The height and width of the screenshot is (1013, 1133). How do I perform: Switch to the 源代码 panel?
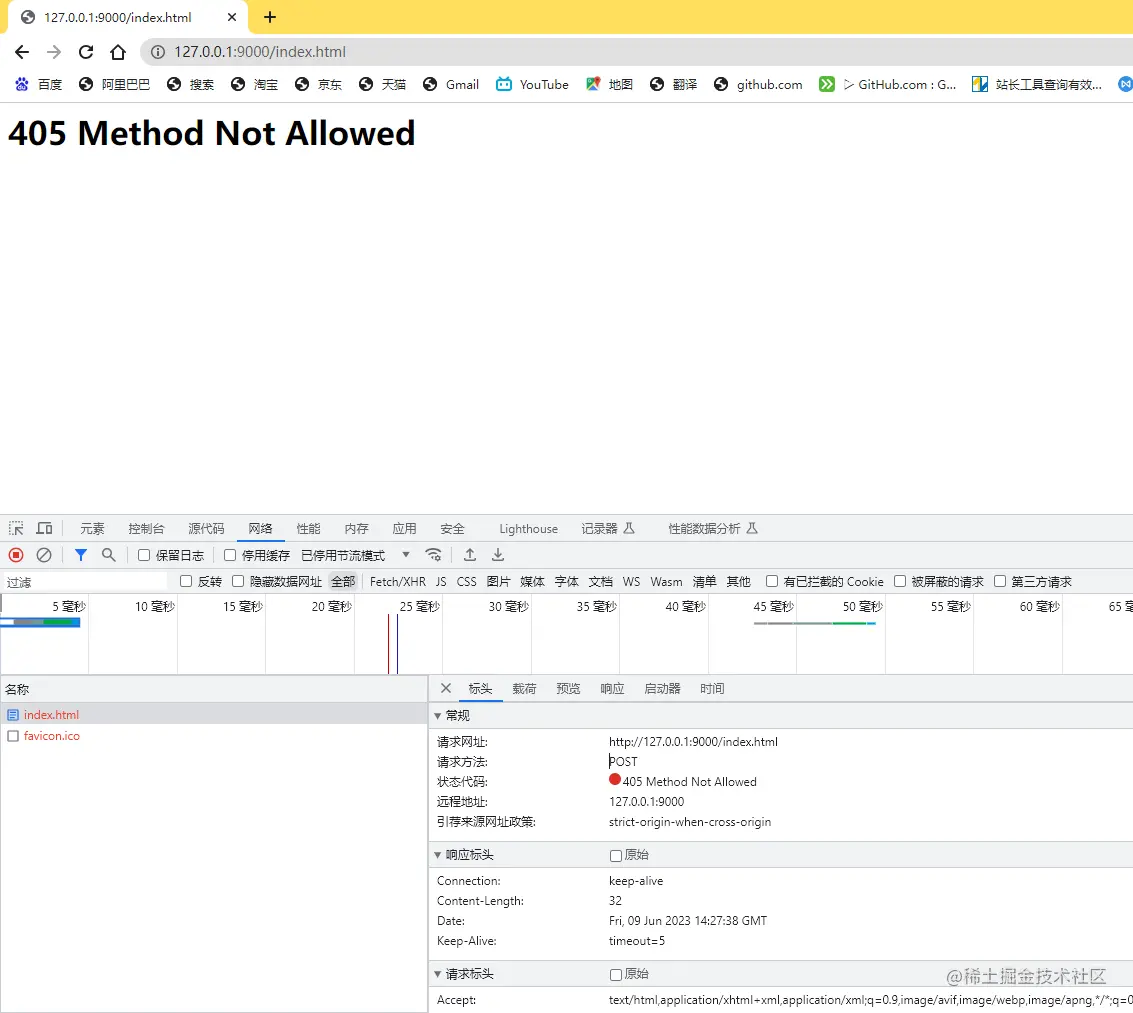[x=206, y=528]
